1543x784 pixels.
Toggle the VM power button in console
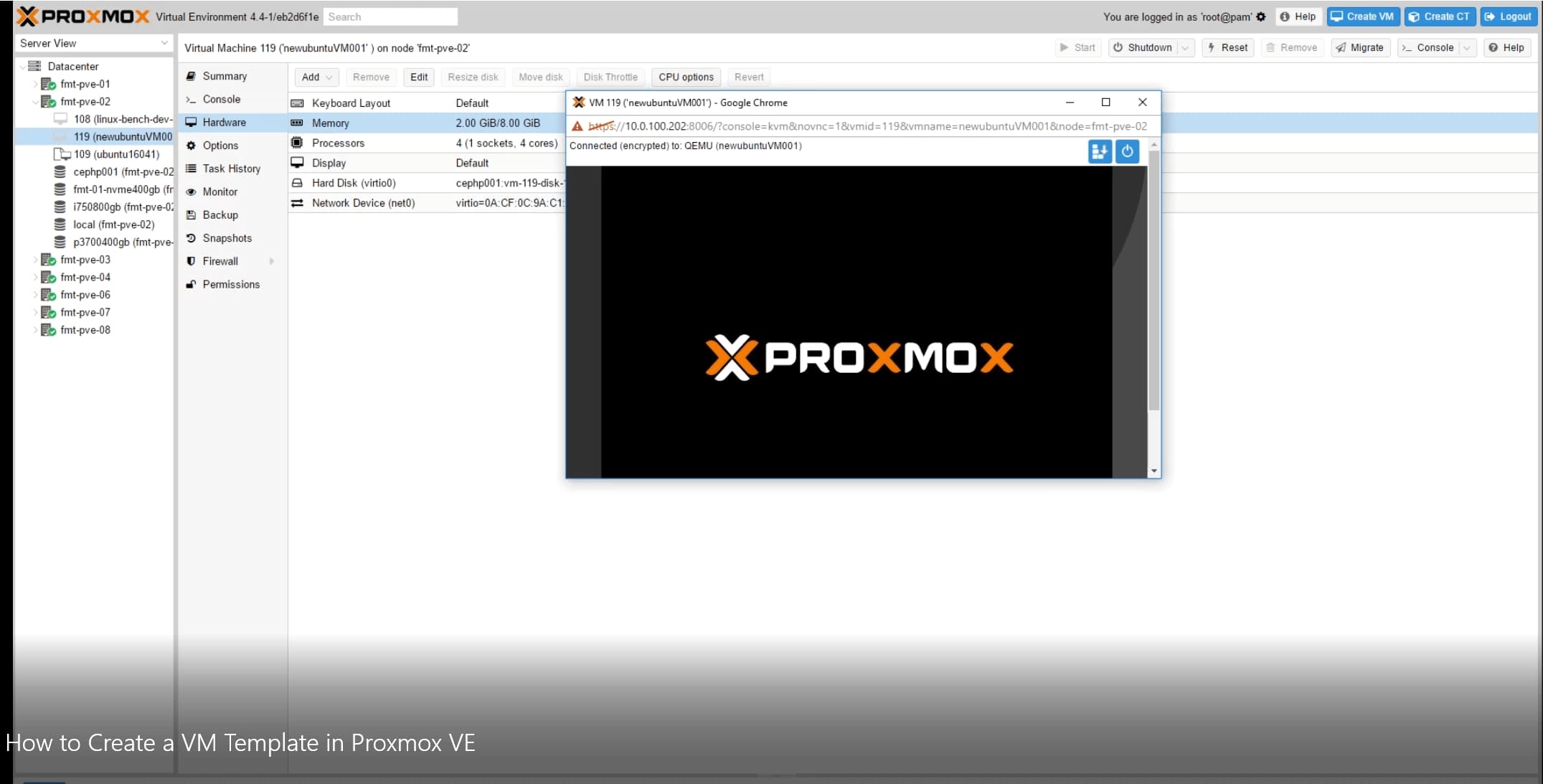point(1127,150)
